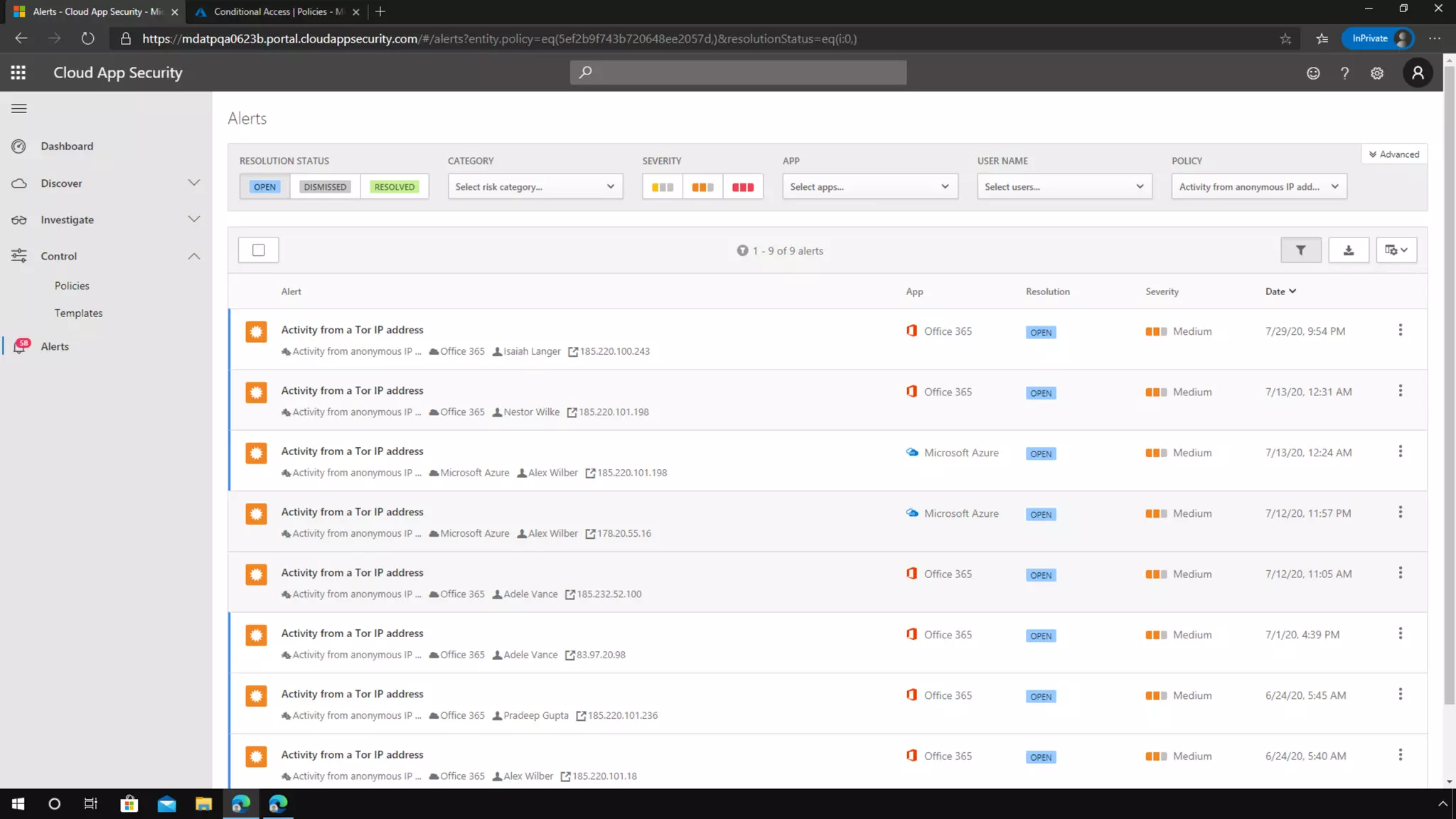Open the settings gear icon

(x=1377, y=73)
